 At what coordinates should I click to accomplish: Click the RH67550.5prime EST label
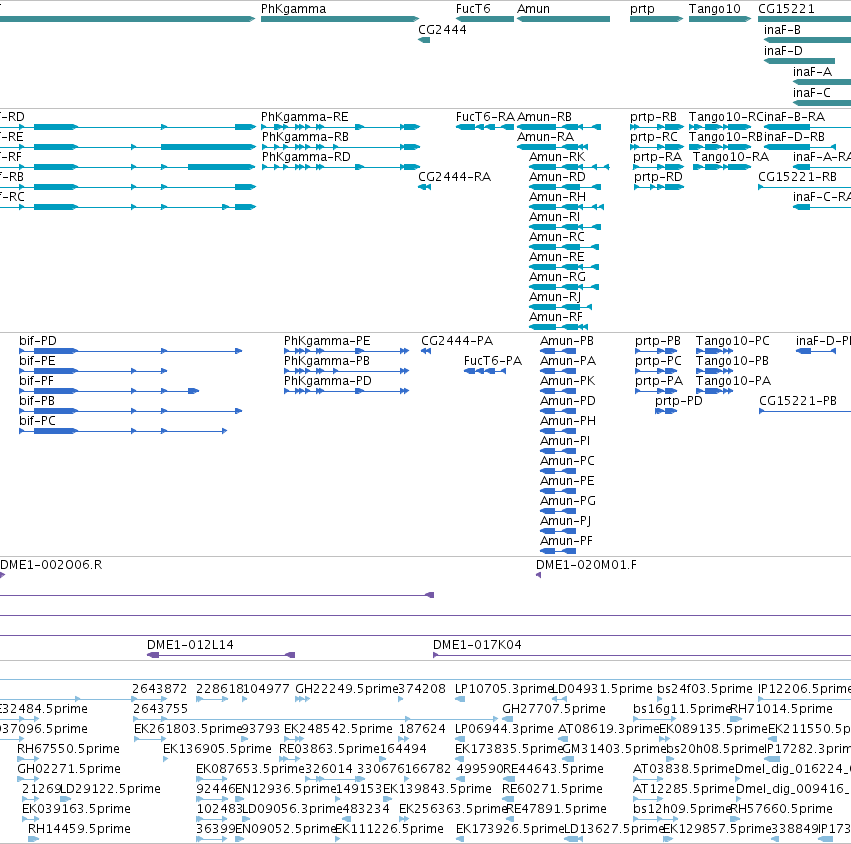click(x=68, y=750)
